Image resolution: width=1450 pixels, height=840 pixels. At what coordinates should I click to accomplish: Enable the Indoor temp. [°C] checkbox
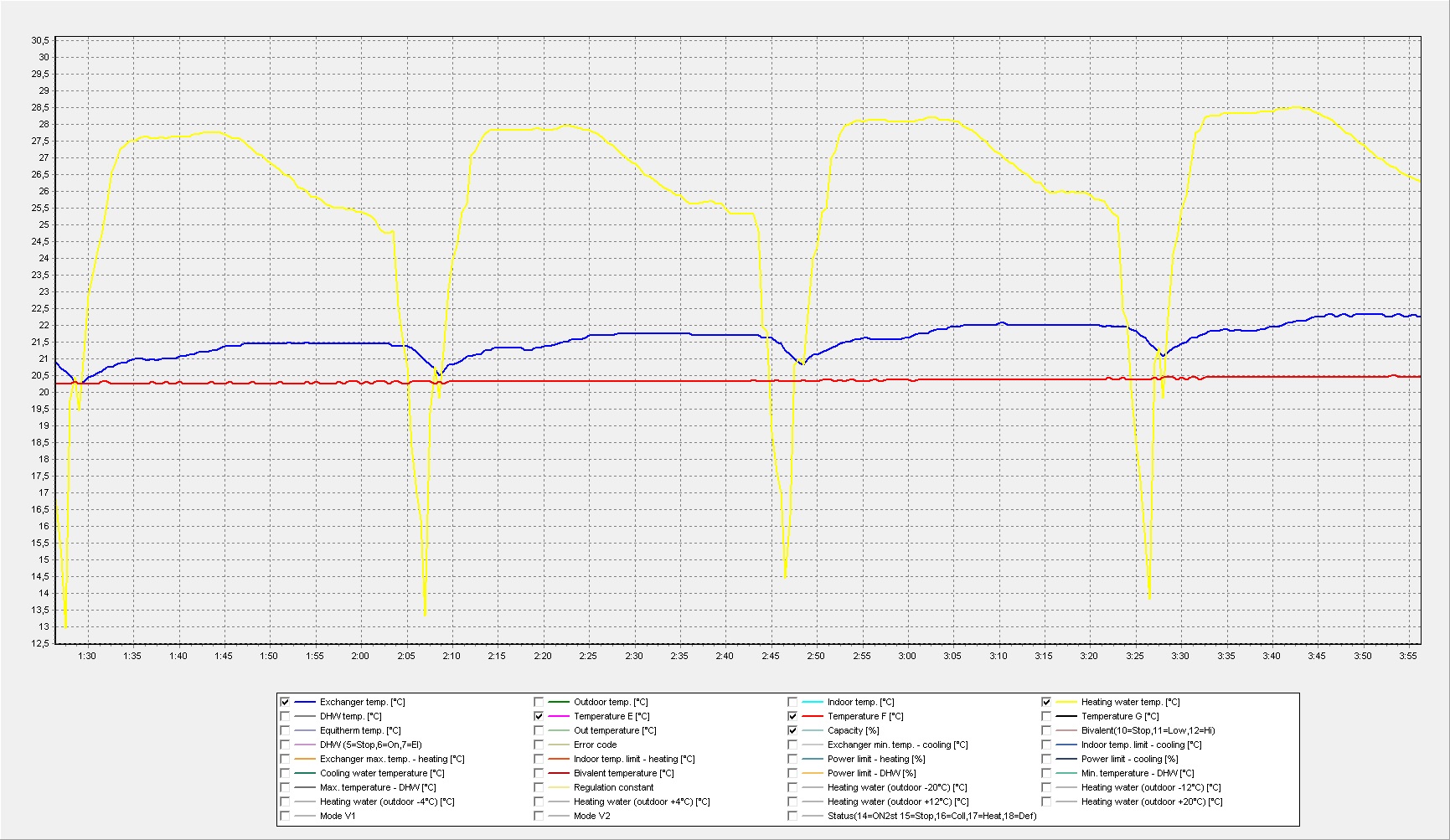point(792,702)
